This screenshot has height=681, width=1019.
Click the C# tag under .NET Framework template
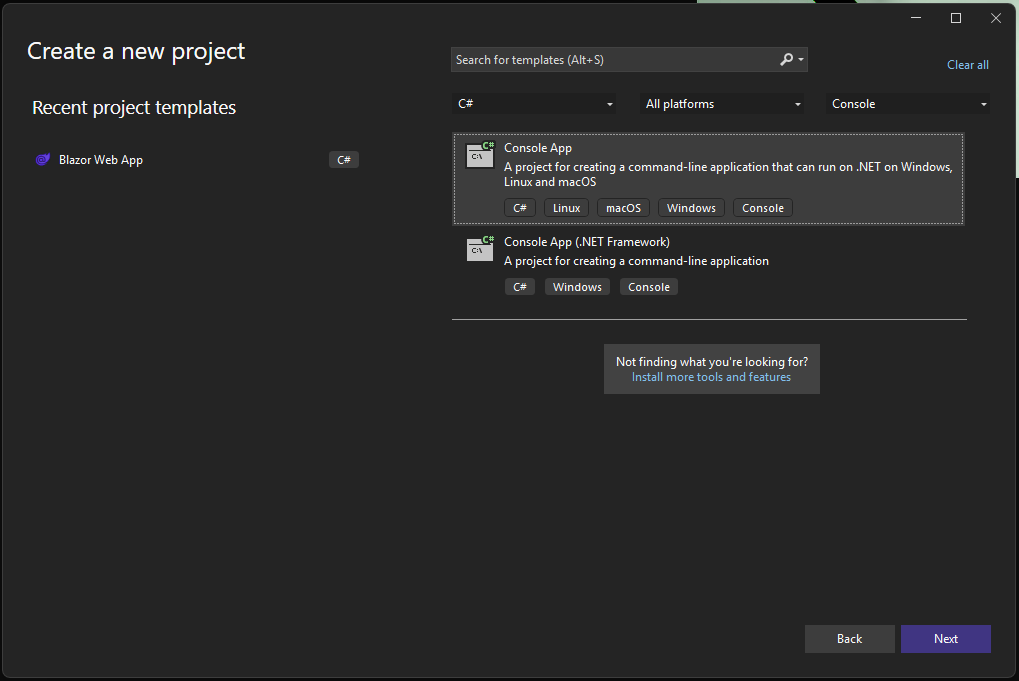click(x=520, y=287)
